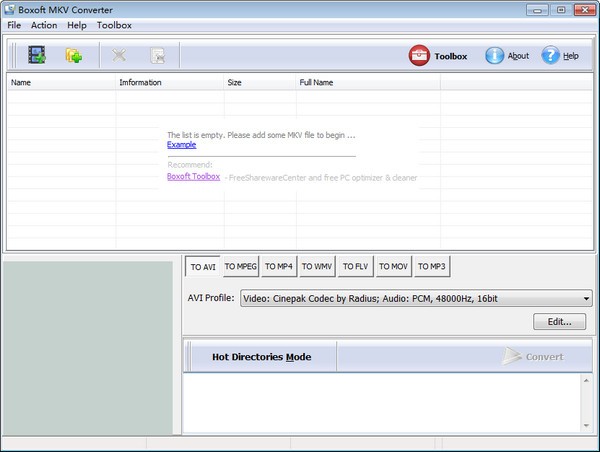Switch to the TO MP4 tab

click(x=279, y=266)
